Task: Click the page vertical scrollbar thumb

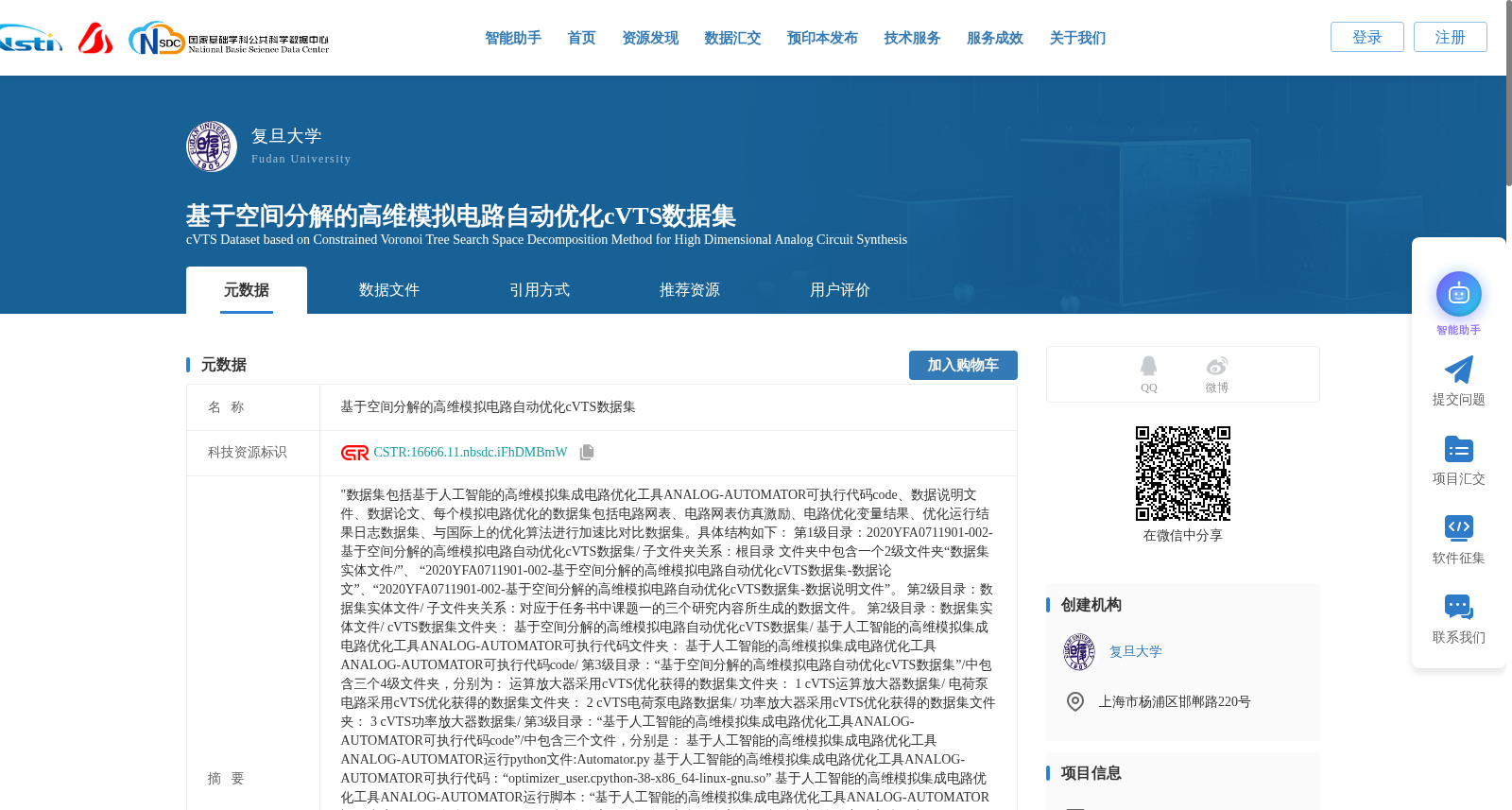Action: 1508,93
